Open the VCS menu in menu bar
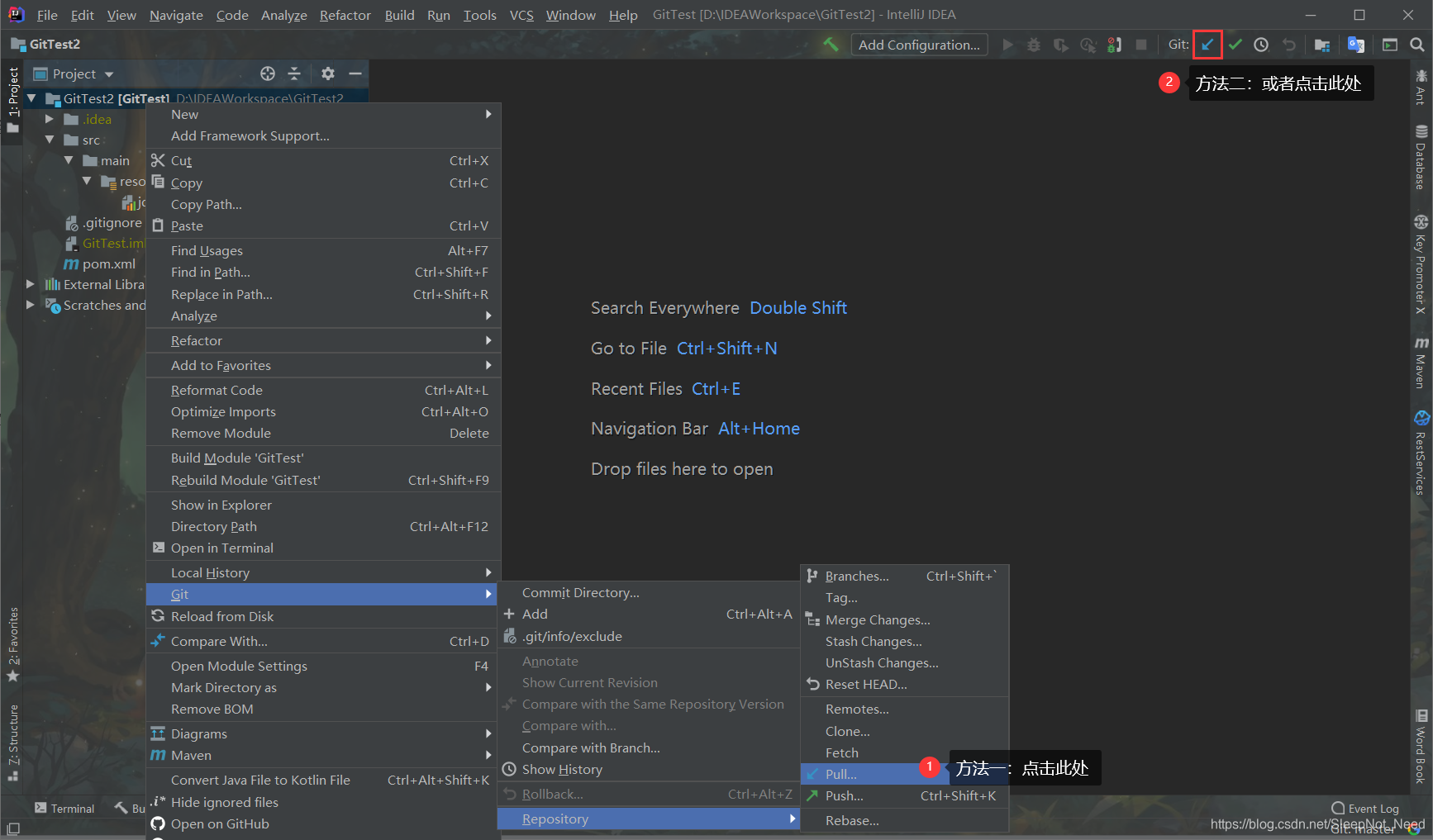This screenshot has width=1433, height=840. coord(521,15)
